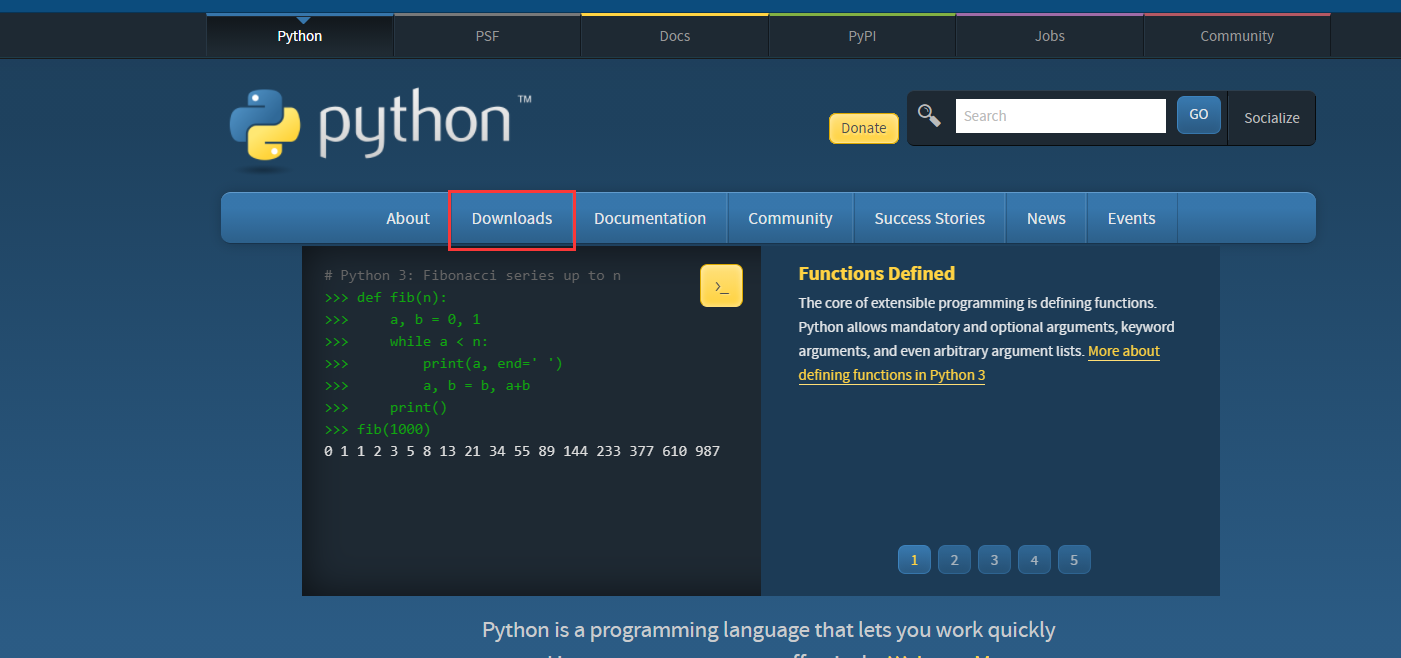Viewport: 1401px width, 658px height.
Task: Click the Functions Defined heading
Action: coord(877,274)
